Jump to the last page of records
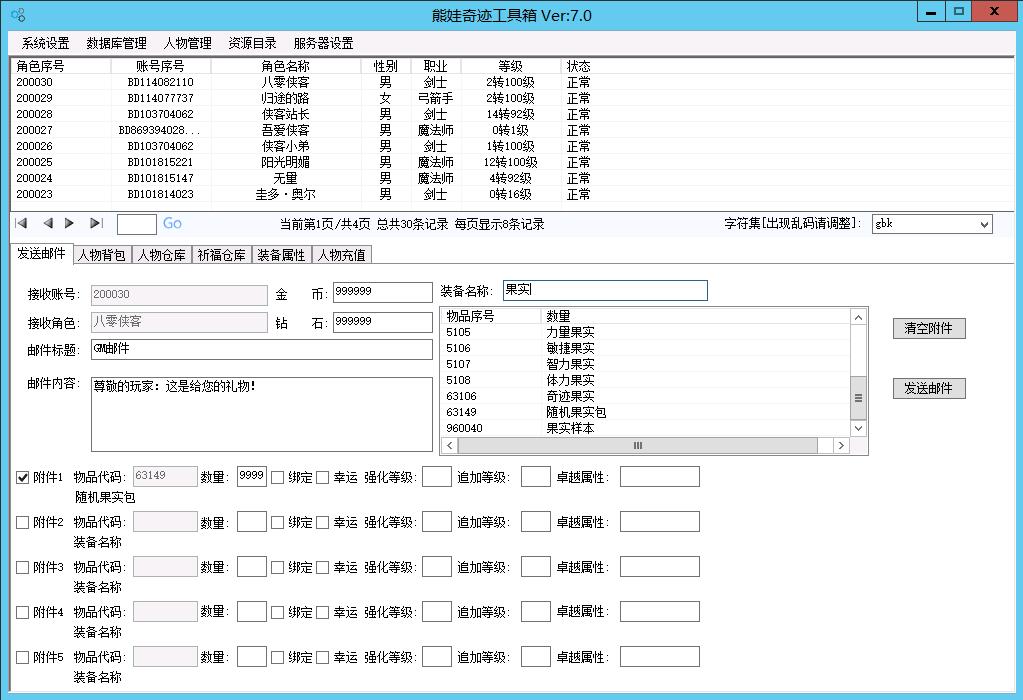1023x700 pixels. click(x=94, y=224)
